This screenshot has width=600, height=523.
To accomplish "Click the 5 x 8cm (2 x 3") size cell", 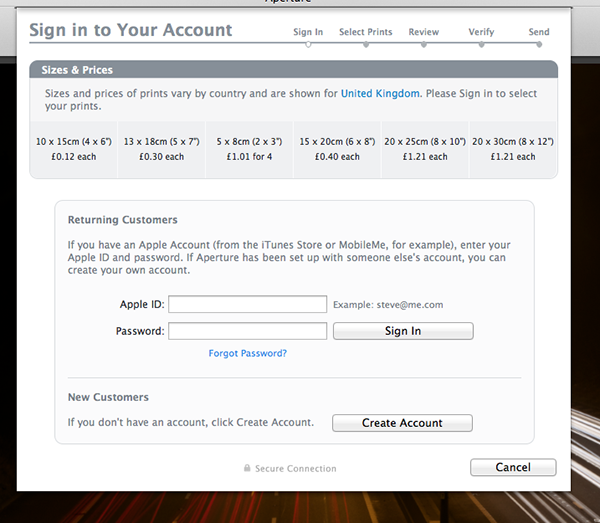I will pyautogui.click(x=249, y=149).
